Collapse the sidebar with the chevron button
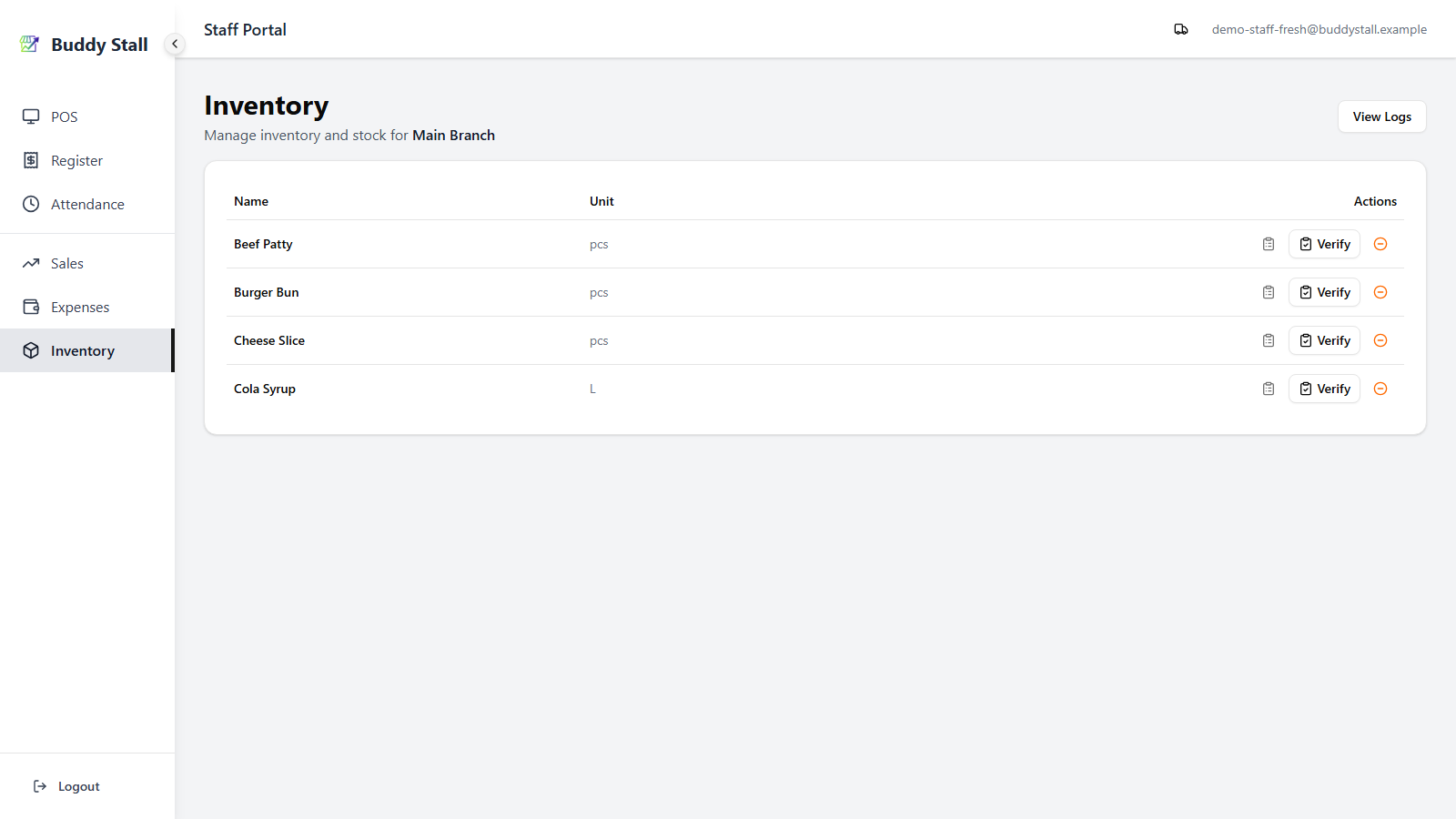The width and height of the screenshot is (1456, 819). tap(175, 44)
